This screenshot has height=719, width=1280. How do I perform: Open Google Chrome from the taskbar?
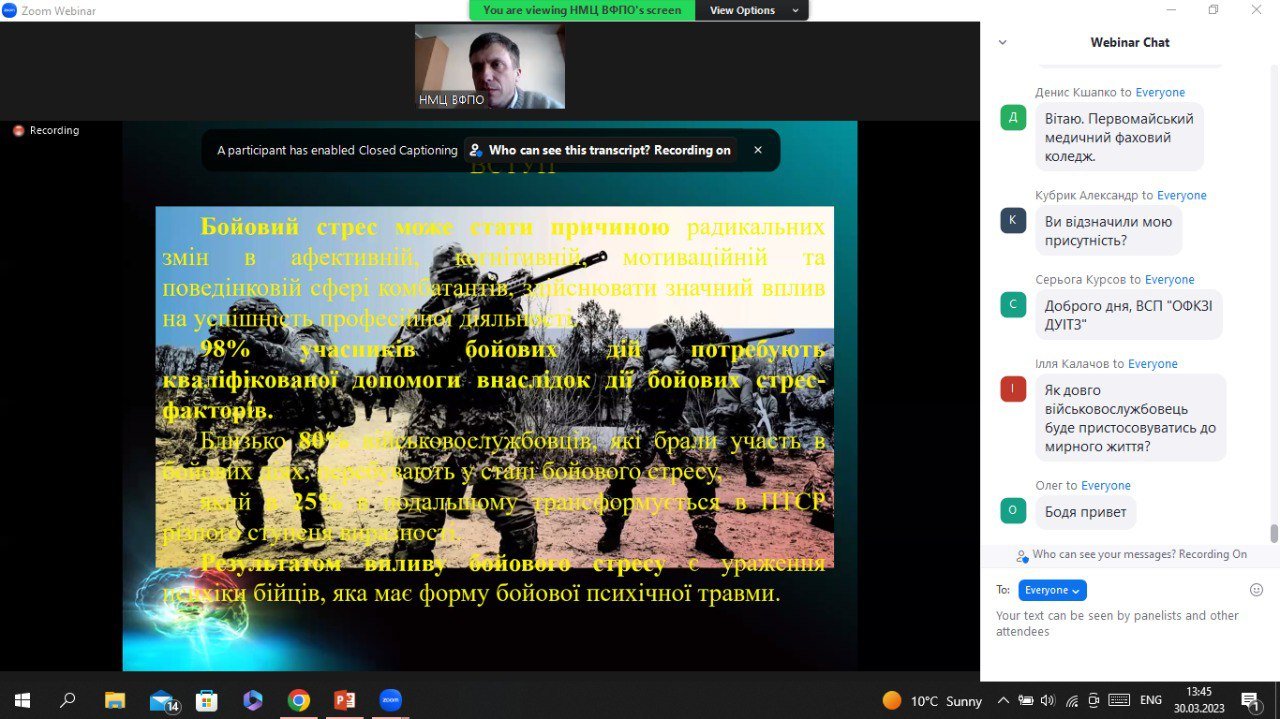tap(298, 700)
